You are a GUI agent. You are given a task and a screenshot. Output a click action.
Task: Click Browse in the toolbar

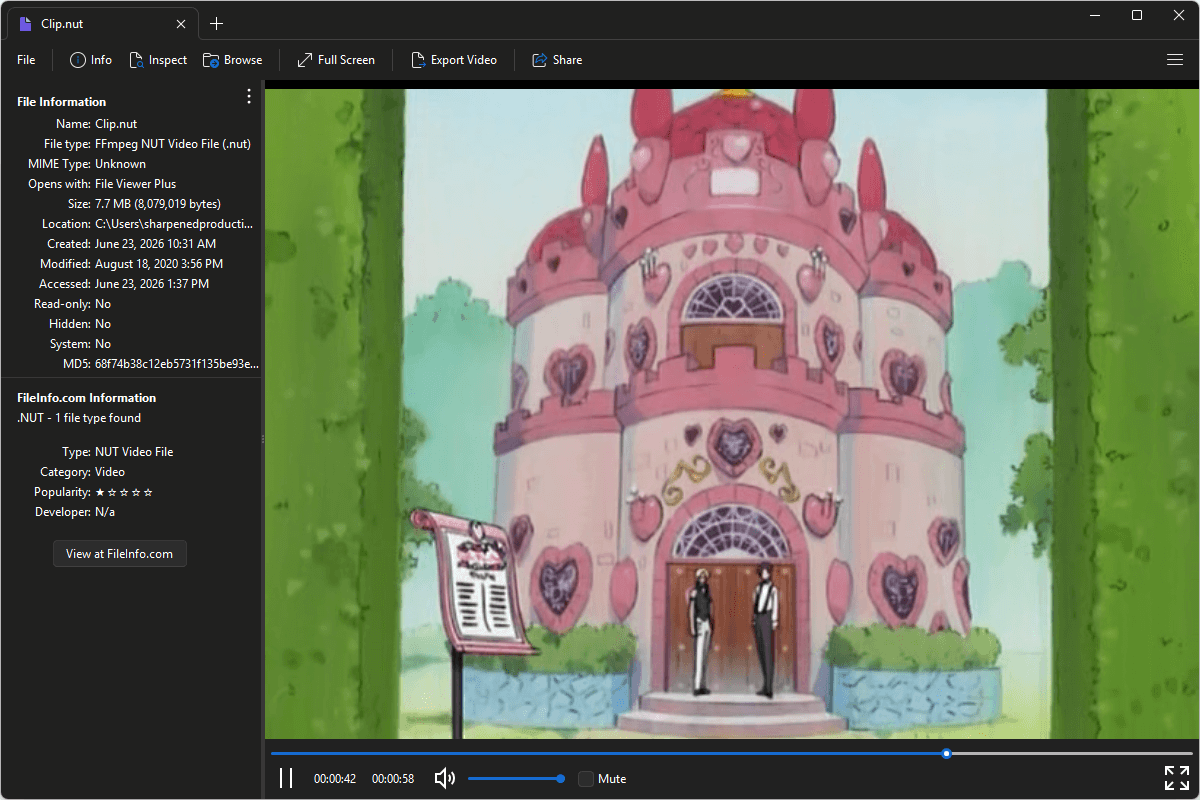pos(232,60)
